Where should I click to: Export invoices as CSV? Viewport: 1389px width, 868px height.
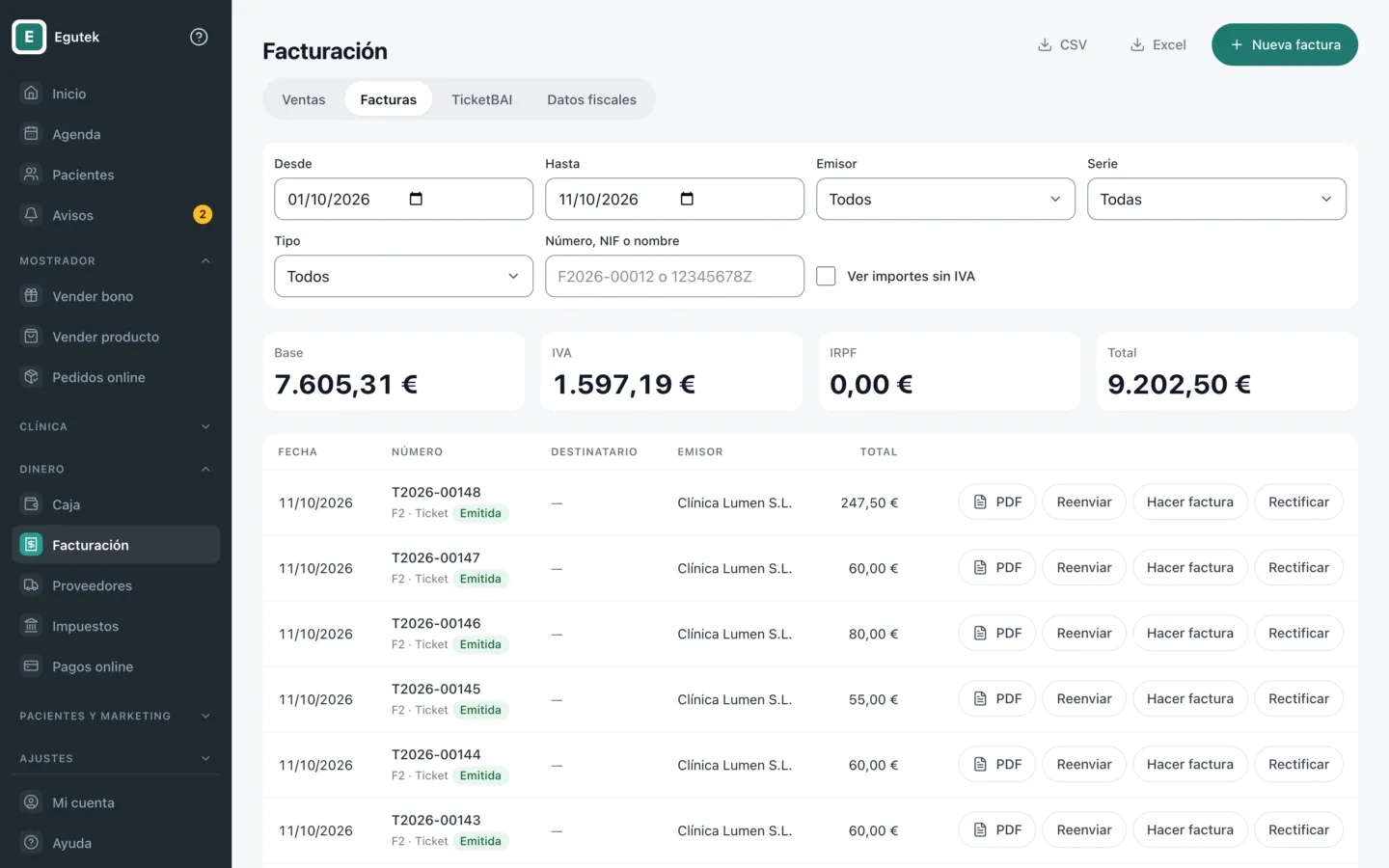[x=1062, y=44]
